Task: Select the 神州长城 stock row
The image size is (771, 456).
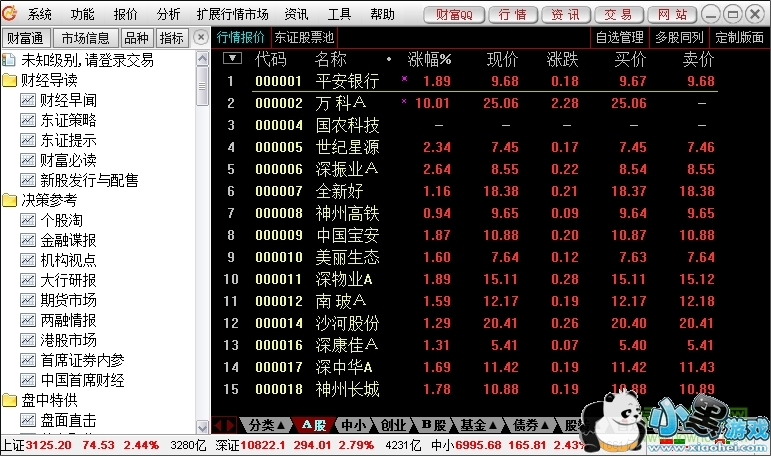Action: pos(471,389)
